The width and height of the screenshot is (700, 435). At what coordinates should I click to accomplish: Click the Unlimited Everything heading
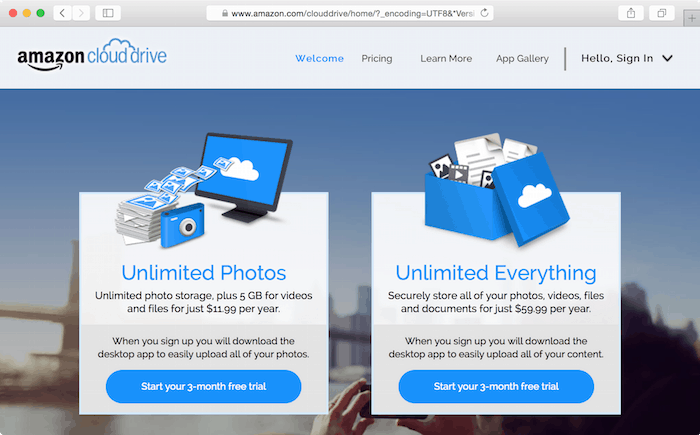(x=496, y=273)
